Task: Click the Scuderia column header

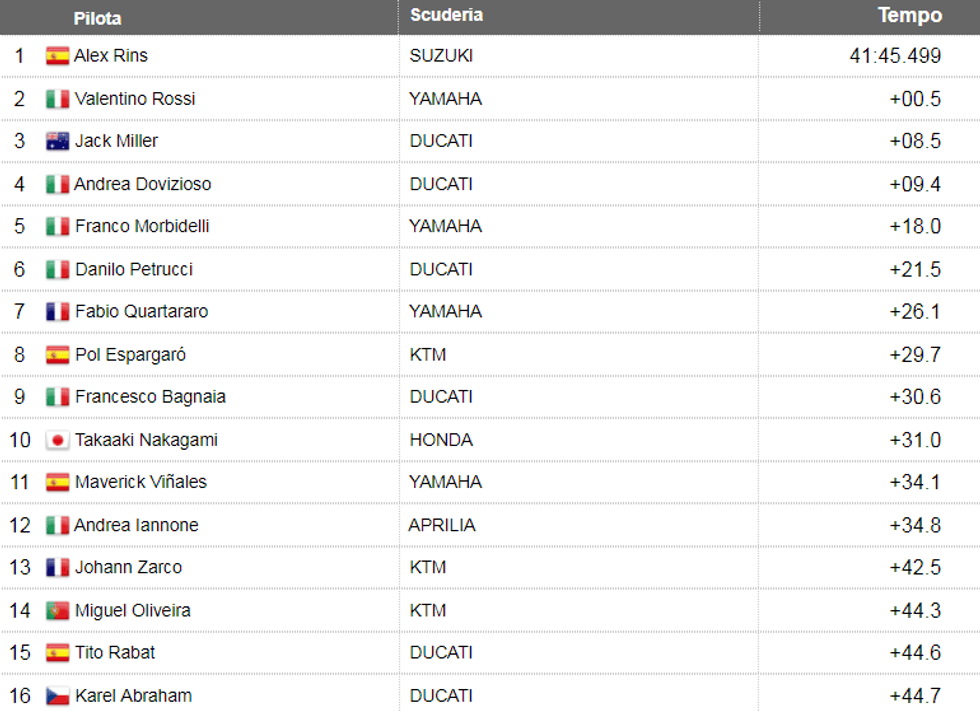Action: pyautogui.click(x=446, y=16)
